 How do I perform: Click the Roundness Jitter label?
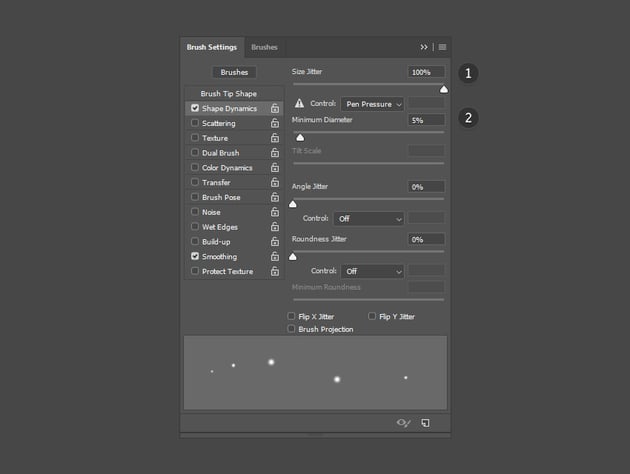(x=319, y=239)
